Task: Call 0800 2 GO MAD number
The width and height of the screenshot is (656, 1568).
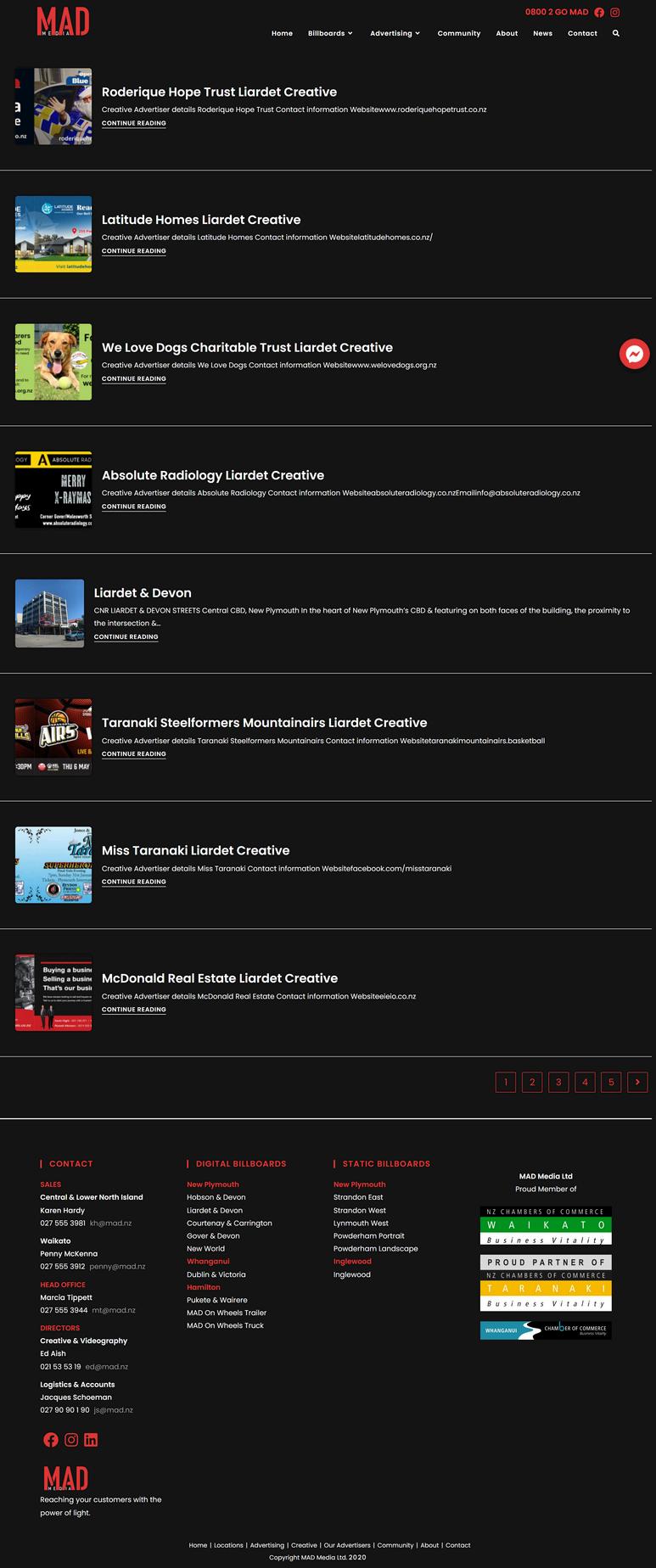Action: click(557, 12)
